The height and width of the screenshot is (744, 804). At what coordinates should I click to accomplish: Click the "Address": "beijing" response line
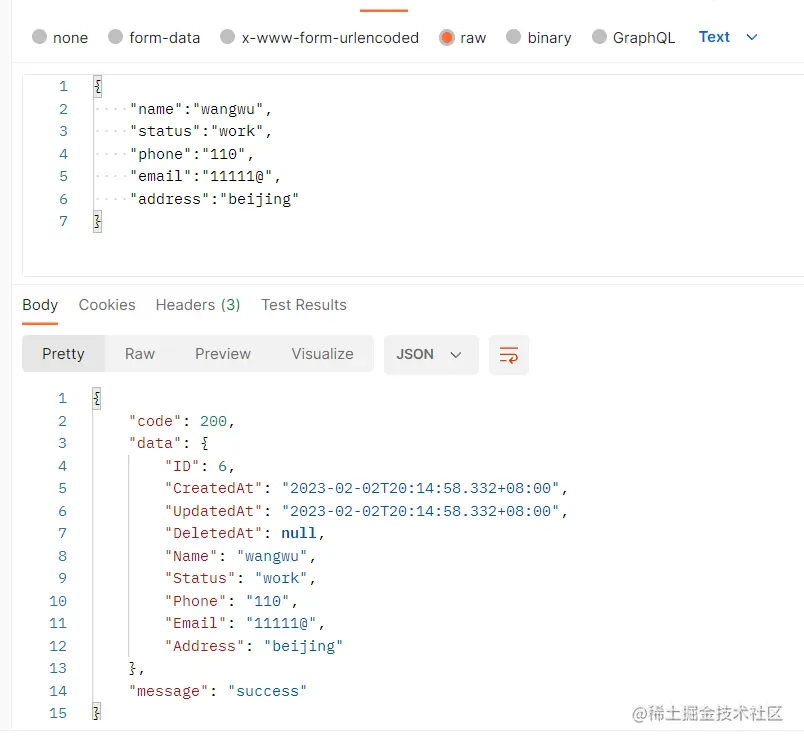tap(254, 646)
